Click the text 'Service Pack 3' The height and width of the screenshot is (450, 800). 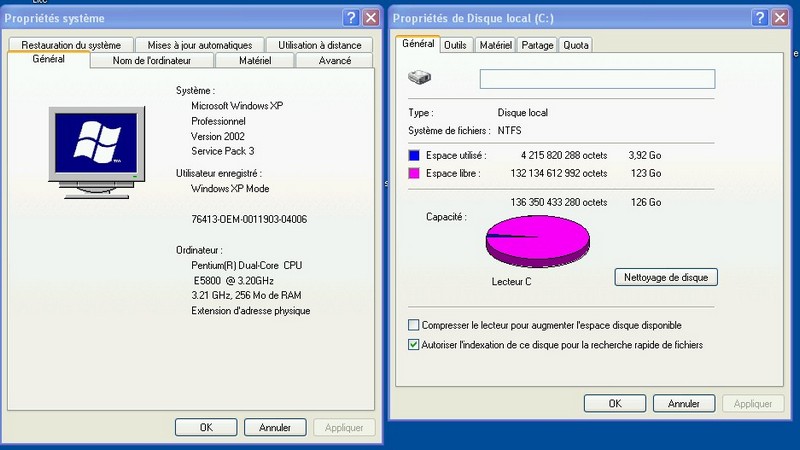pos(222,151)
